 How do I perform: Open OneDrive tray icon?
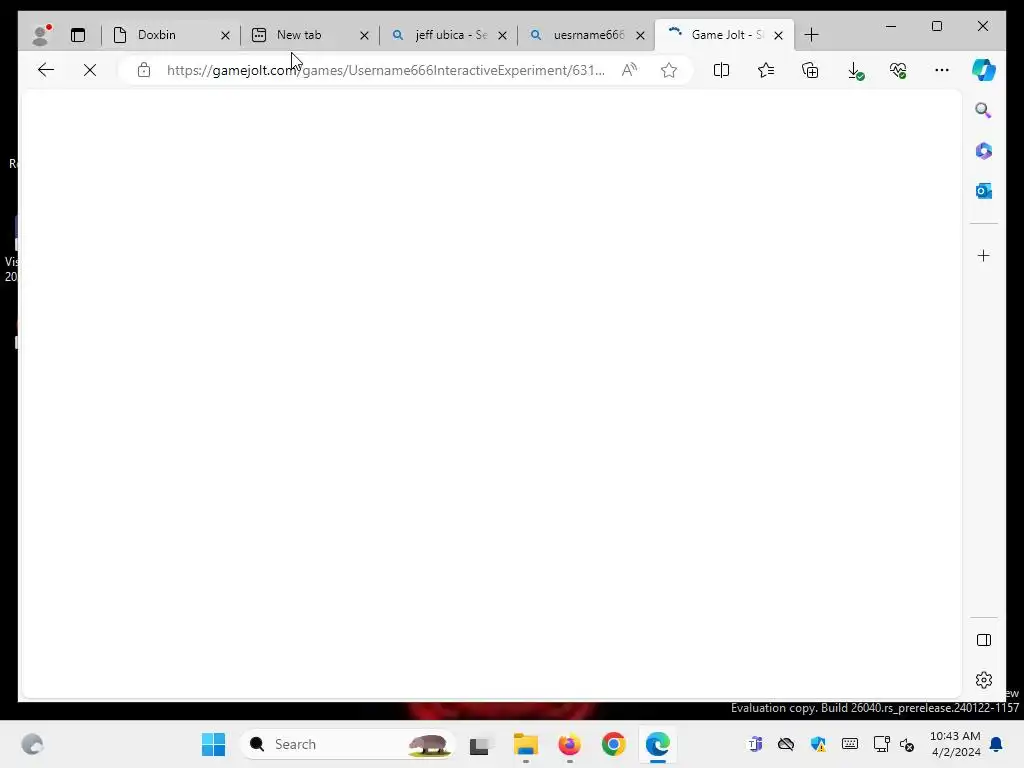click(x=786, y=744)
